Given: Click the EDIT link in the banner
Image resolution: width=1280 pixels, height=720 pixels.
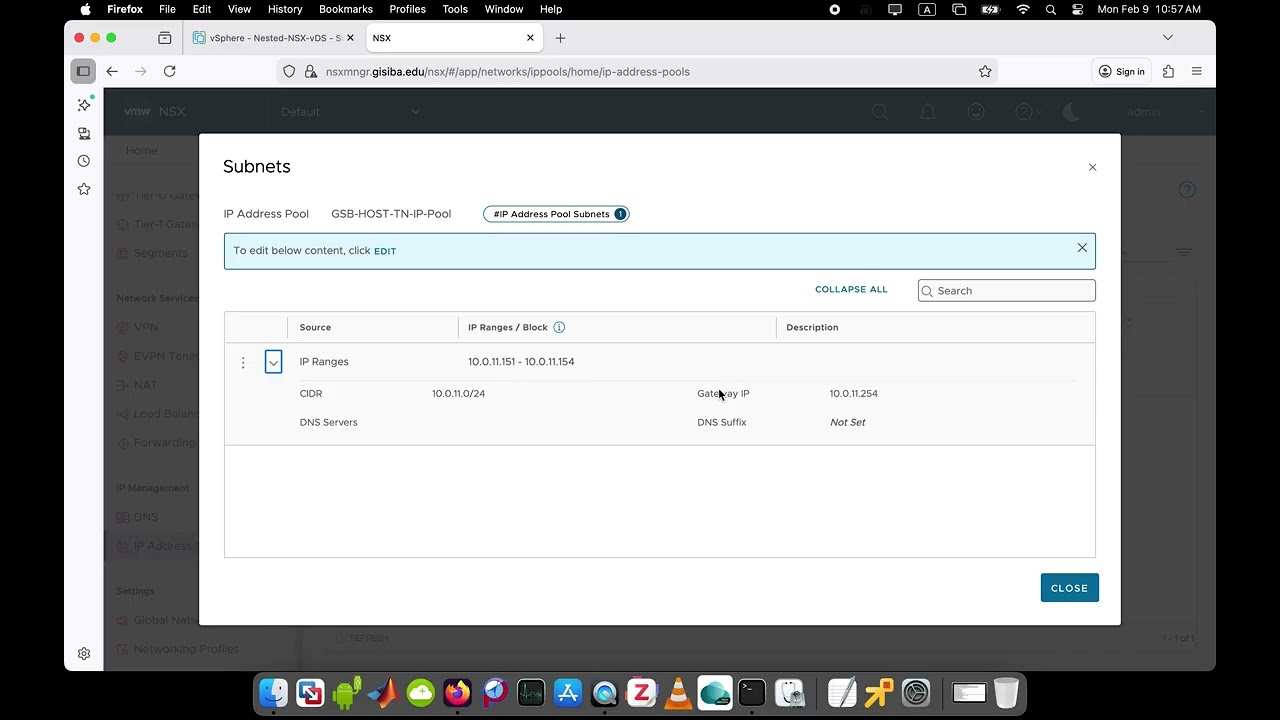Looking at the screenshot, I should coord(385,251).
